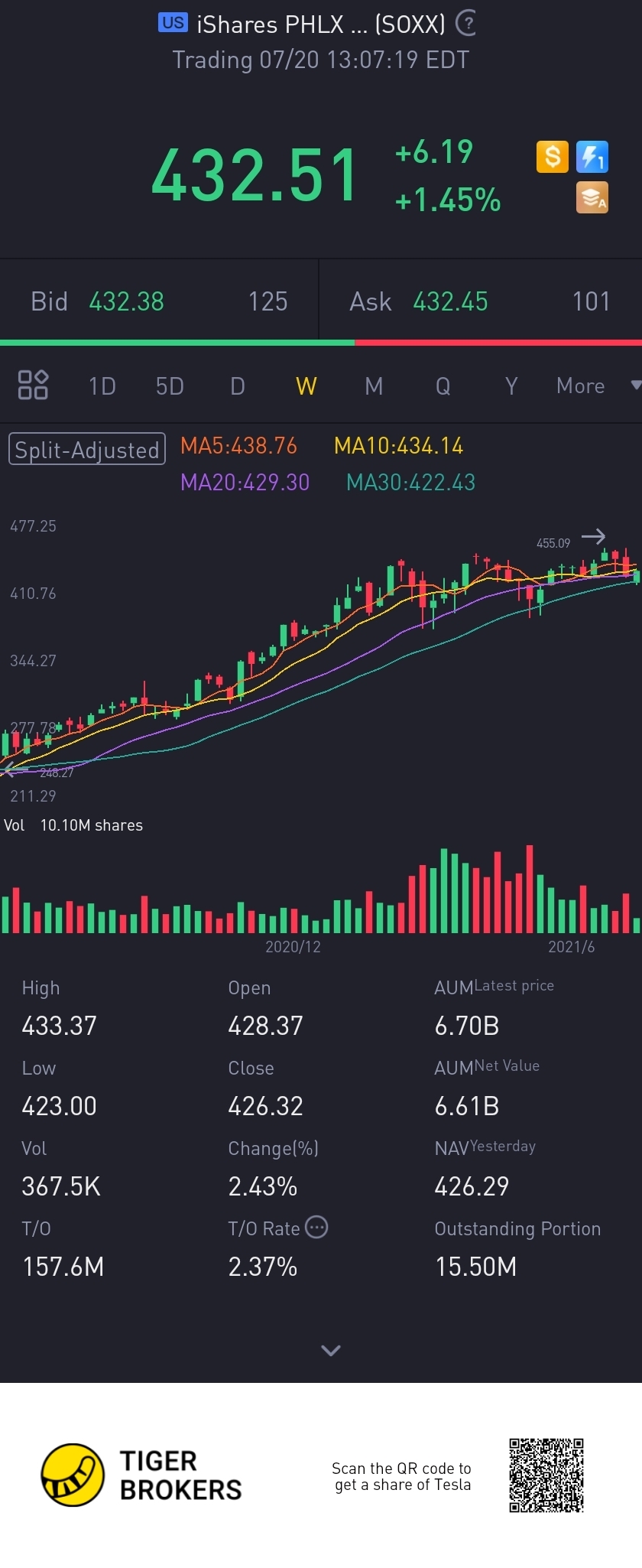Tap the orange dollar sign icon
The height and width of the screenshot is (1568, 642).
tap(552, 157)
